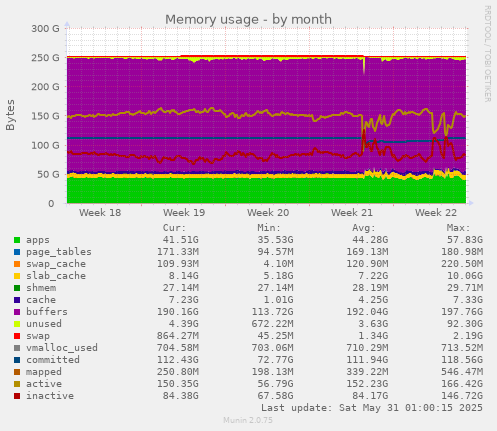Click the '250 G' y-axis label
Image resolution: width=497 pixels, height=431 pixels.
[x=45, y=58]
